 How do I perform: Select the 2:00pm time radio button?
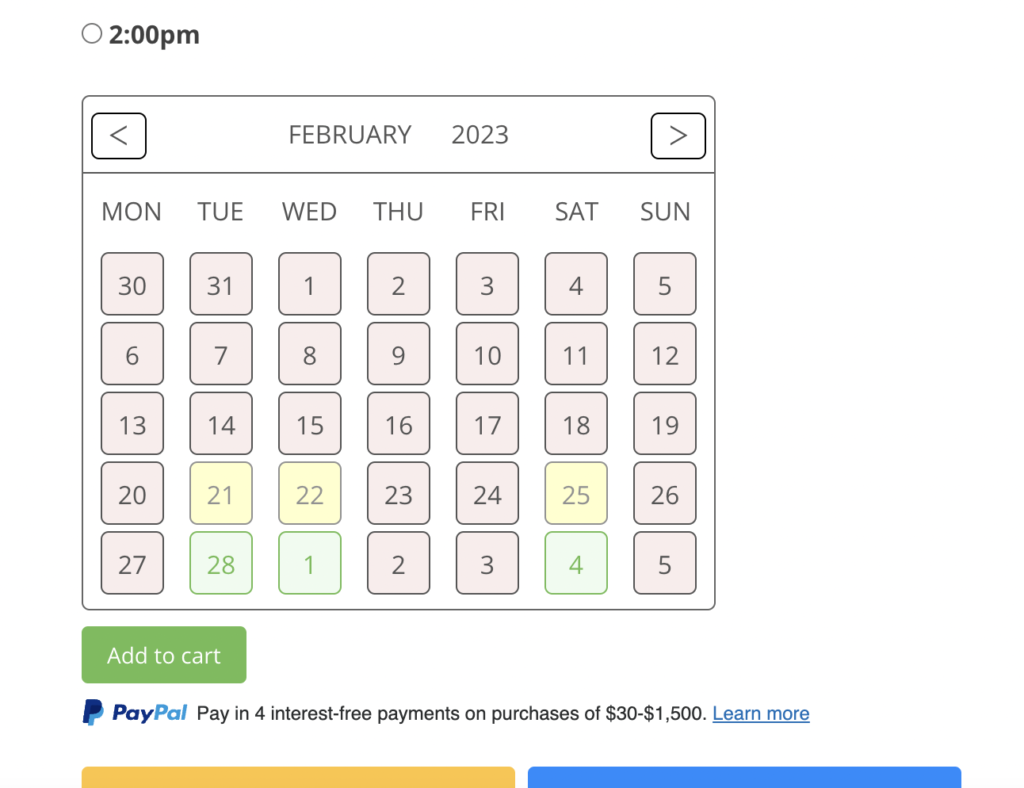tap(92, 34)
